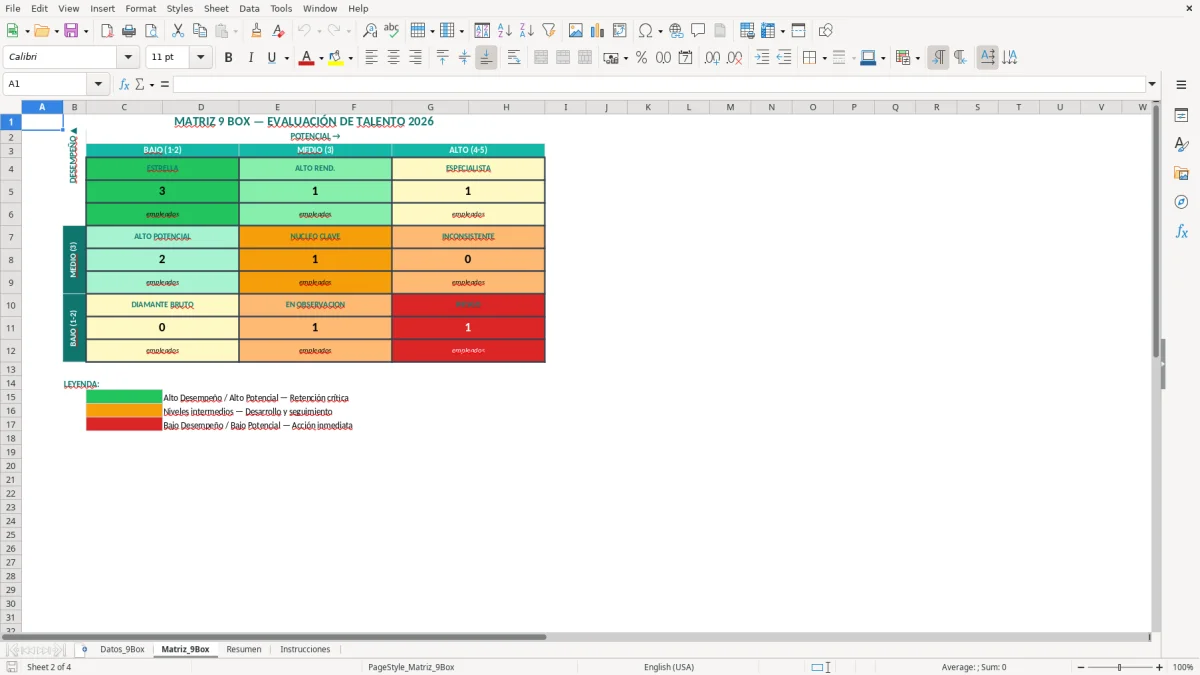Open the Draw Functions shapes icon
This screenshot has width=1200, height=675.
click(826, 31)
